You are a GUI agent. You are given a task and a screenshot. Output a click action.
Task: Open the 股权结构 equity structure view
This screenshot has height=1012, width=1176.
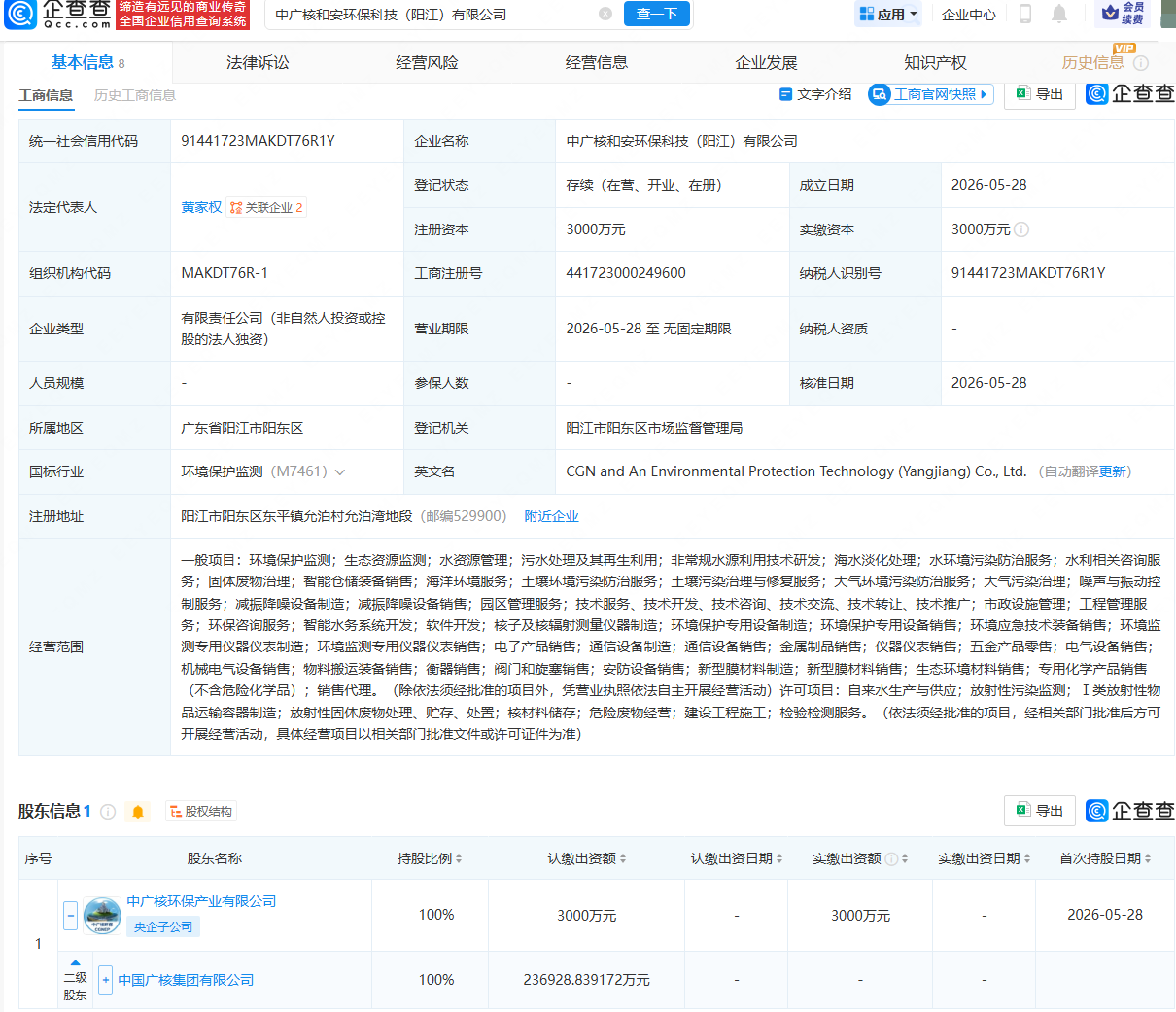tap(200, 811)
